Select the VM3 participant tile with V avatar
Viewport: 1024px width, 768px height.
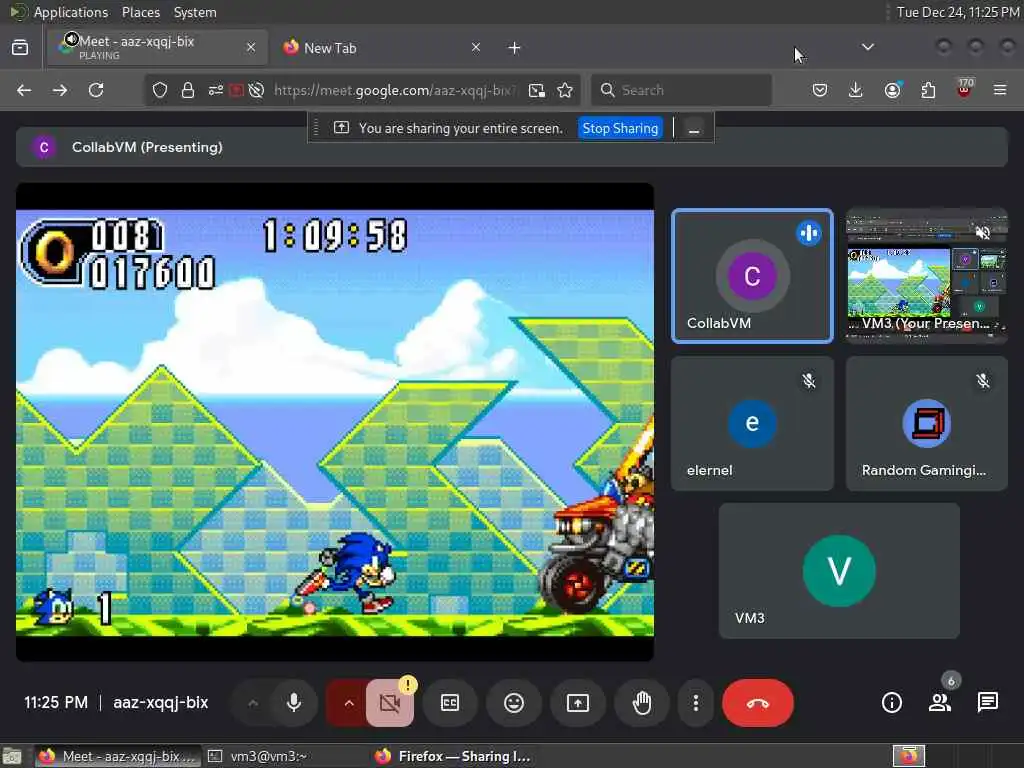click(839, 571)
